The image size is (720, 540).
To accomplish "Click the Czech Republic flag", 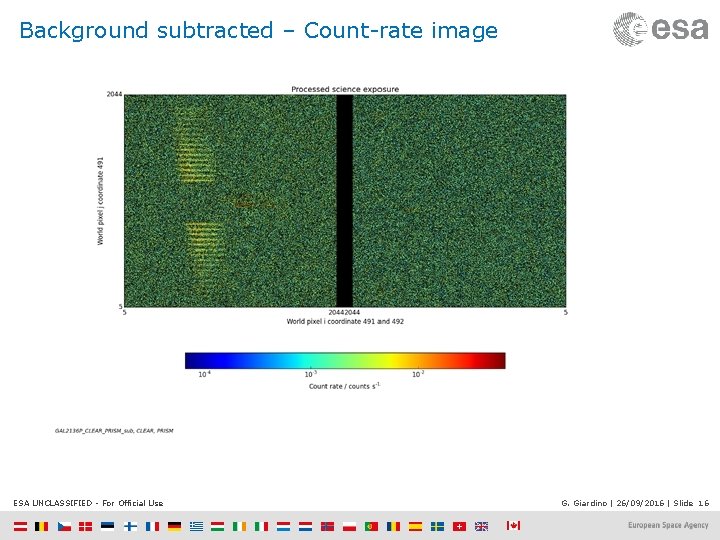I will pos(64,526).
